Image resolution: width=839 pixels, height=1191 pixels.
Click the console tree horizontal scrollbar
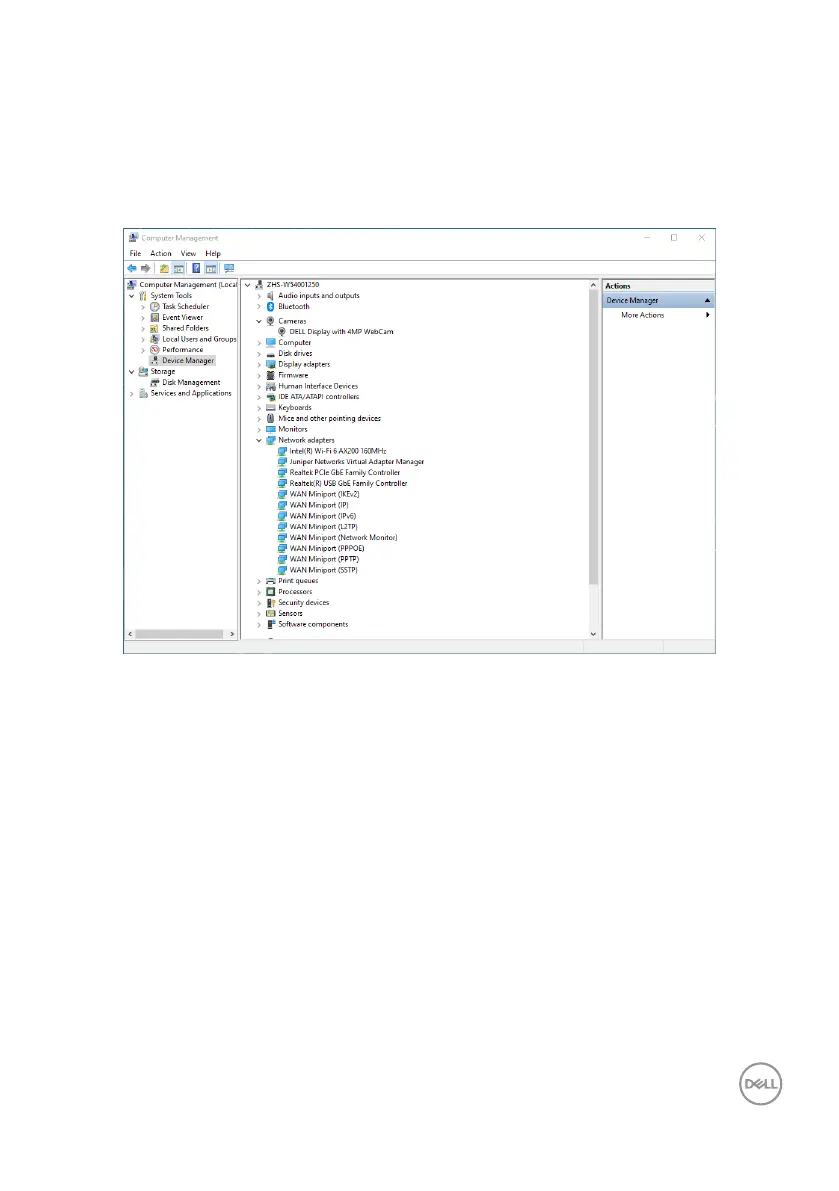[179, 634]
